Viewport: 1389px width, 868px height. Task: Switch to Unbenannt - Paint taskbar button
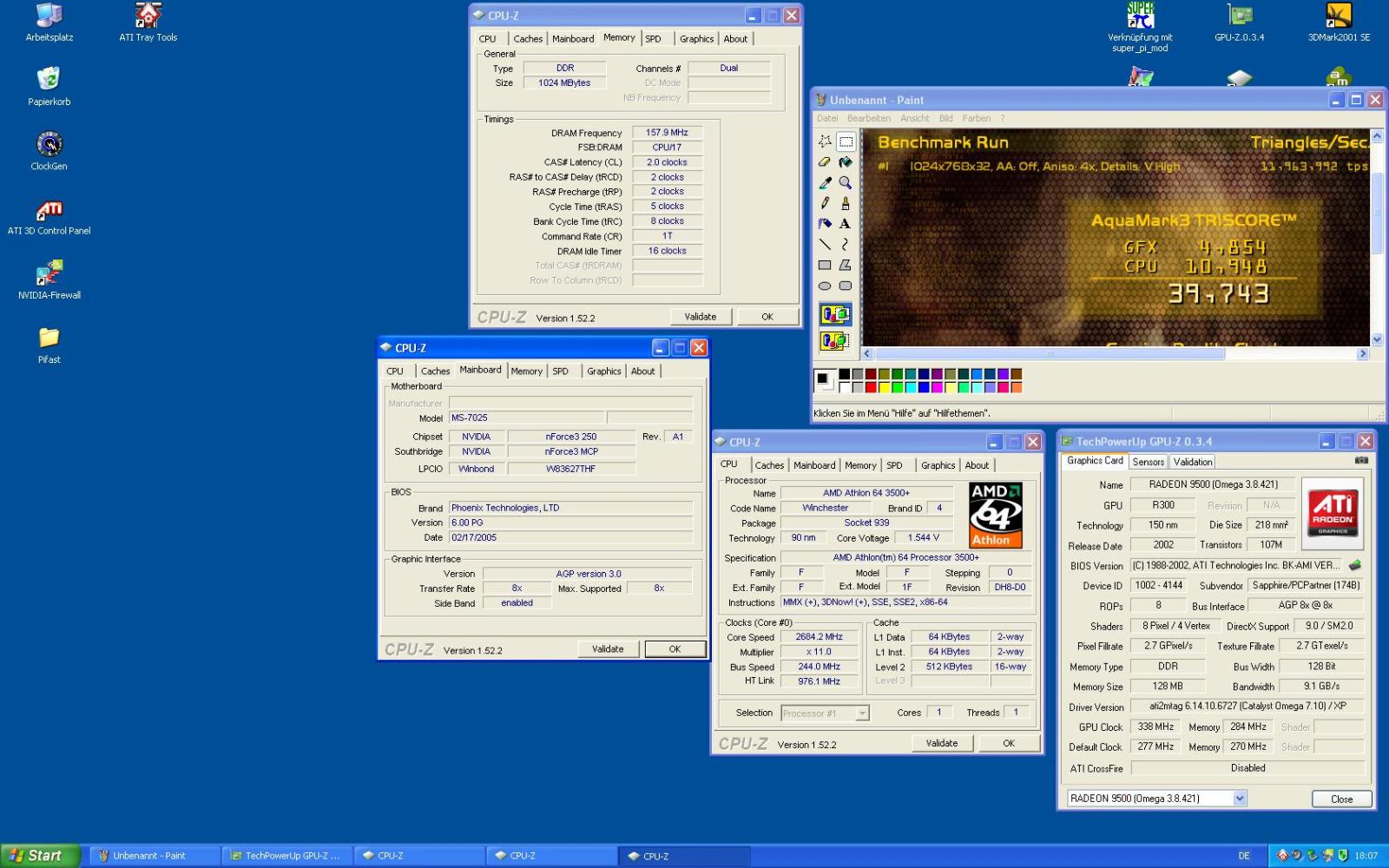pos(155,856)
